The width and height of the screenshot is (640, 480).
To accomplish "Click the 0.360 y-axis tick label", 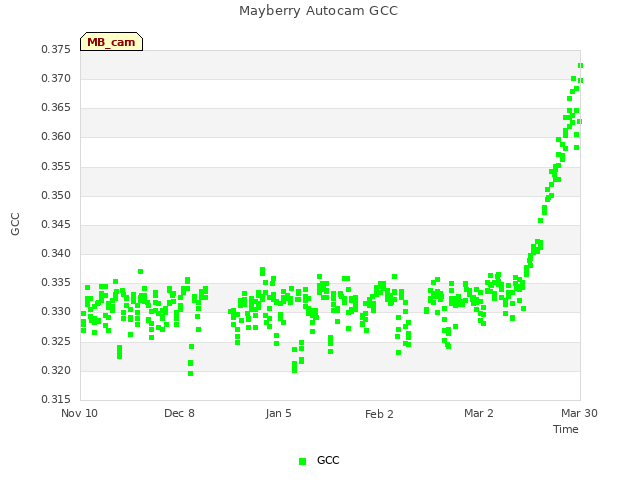I will pyautogui.click(x=56, y=137).
